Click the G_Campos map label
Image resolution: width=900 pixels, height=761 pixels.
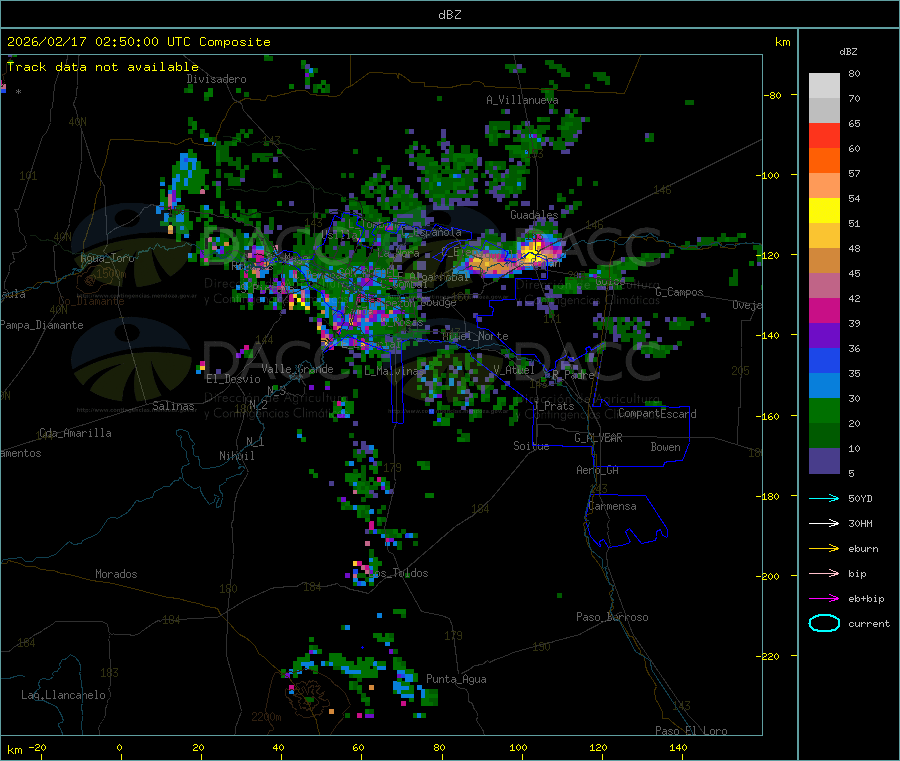pos(680,292)
